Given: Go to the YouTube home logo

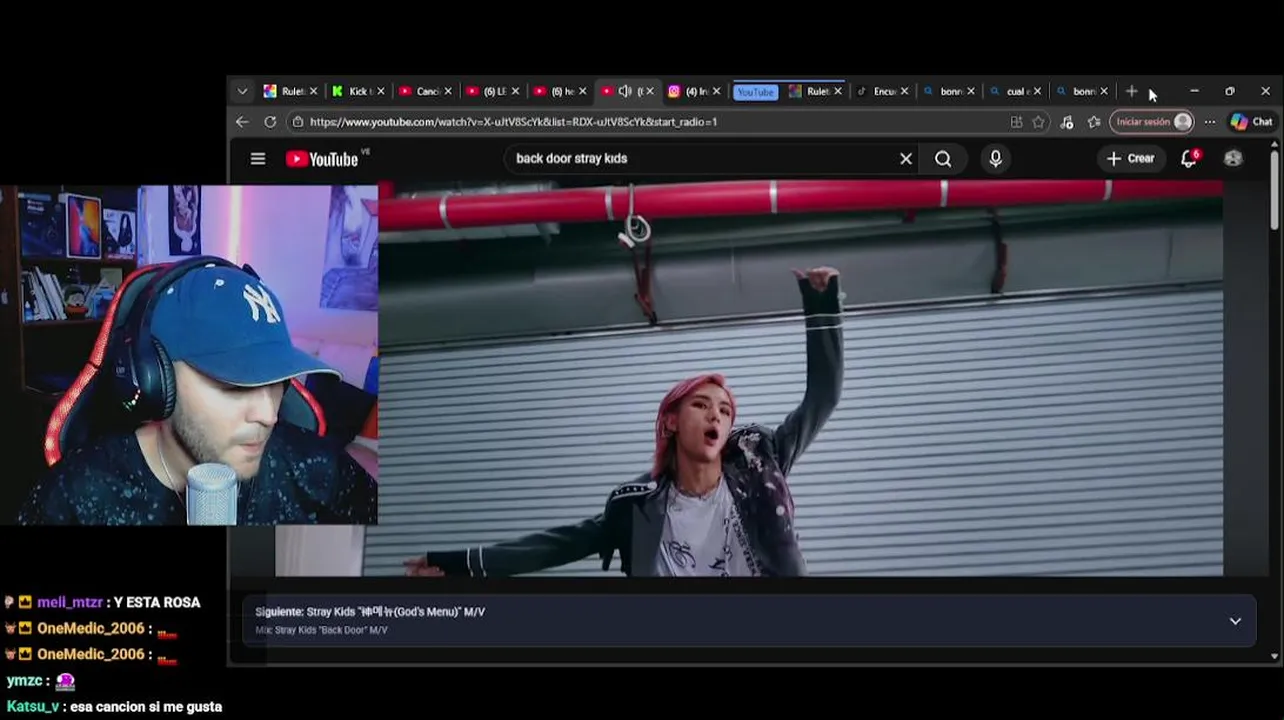Looking at the screenshot, I should (x=322, y=159).
